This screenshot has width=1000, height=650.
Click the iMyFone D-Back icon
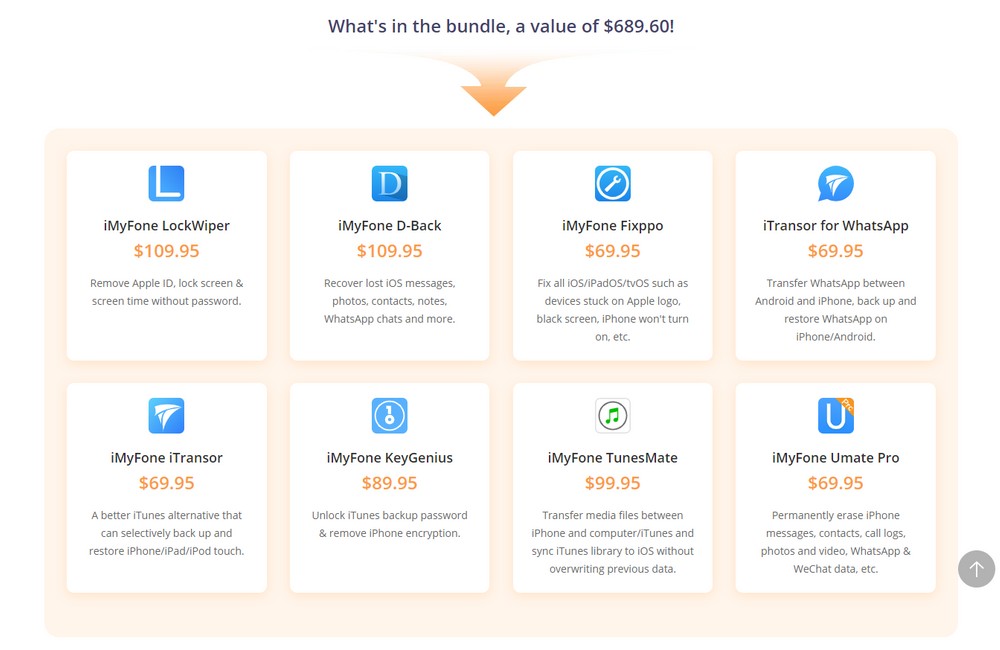pyautogui.click(x=389, y=184)
